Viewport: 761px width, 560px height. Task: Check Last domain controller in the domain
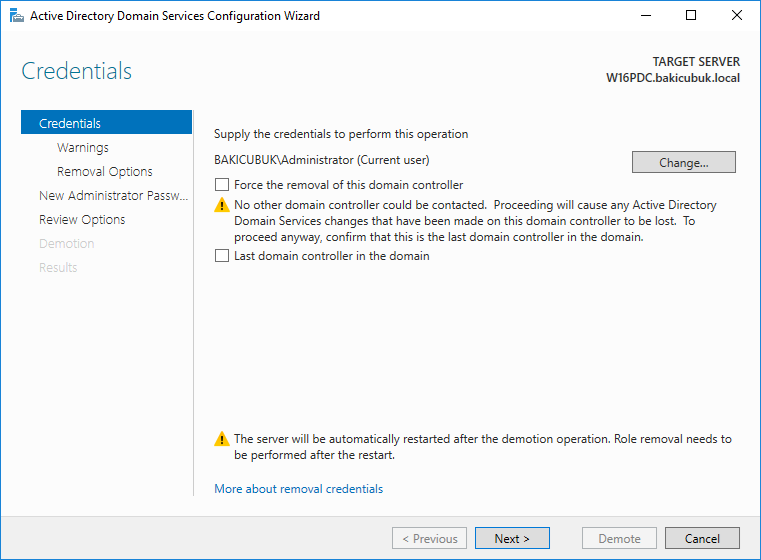click(222, 256)
